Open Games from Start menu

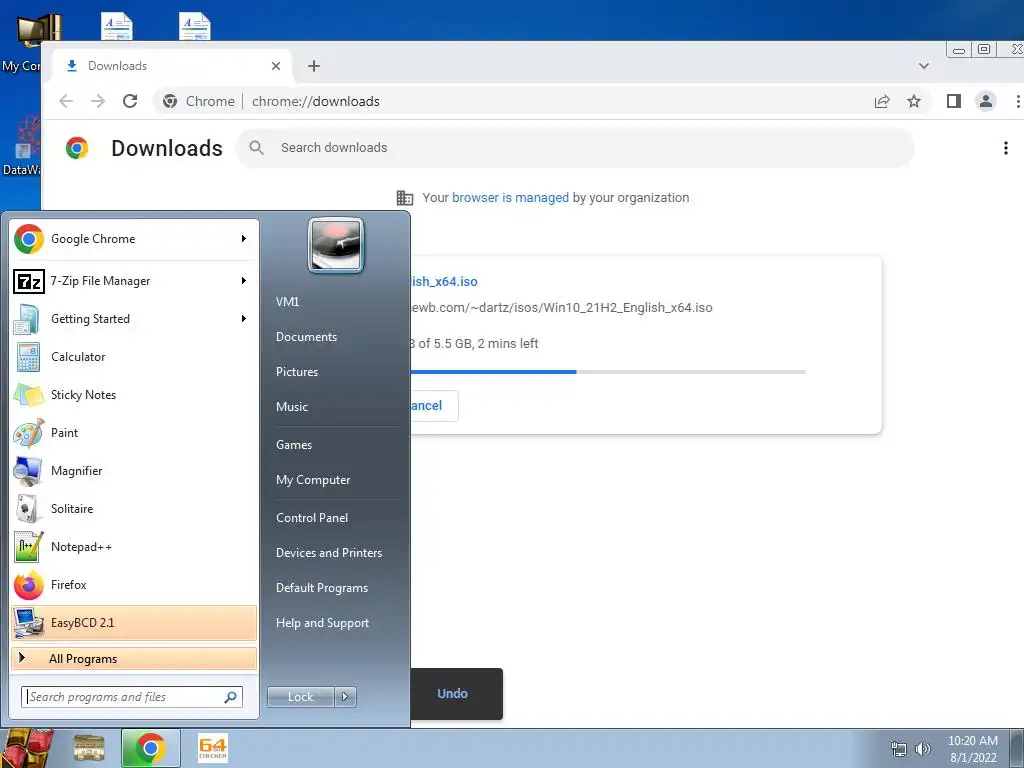(294, 445)
